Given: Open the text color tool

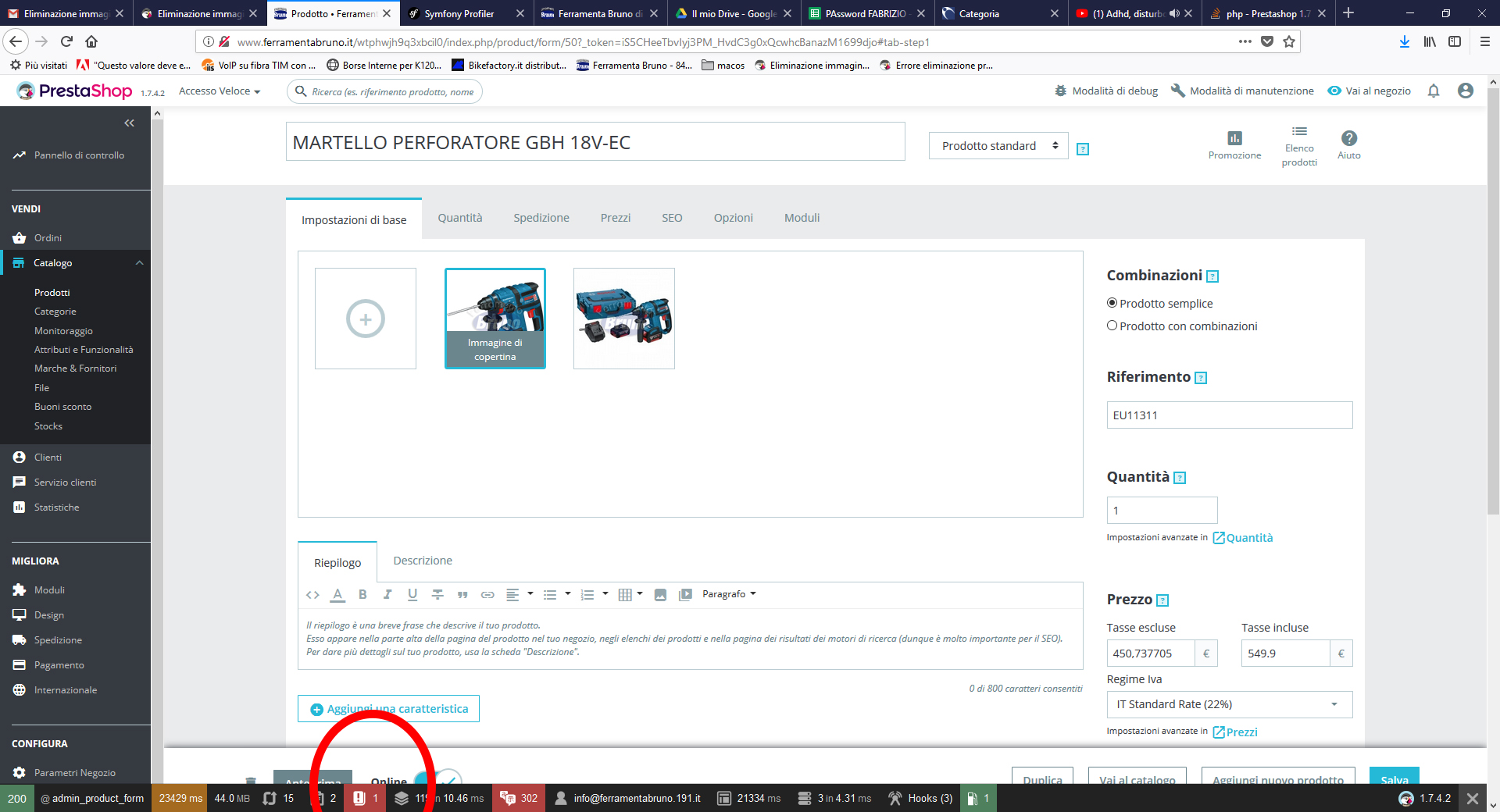Looking at the screenshot, I should point(337,595).
